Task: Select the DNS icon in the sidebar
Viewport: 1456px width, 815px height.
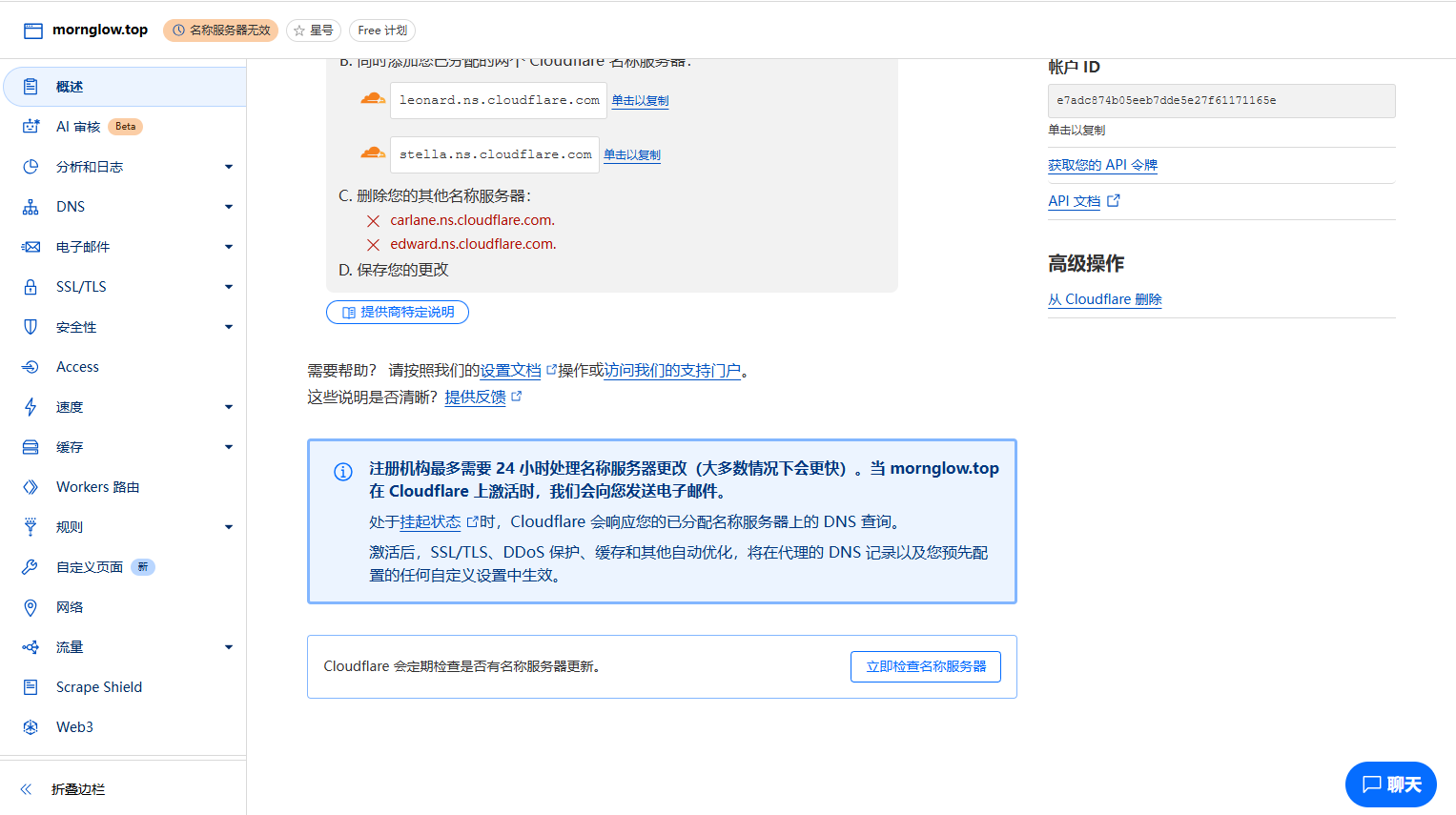Action: tap(32, 206)
